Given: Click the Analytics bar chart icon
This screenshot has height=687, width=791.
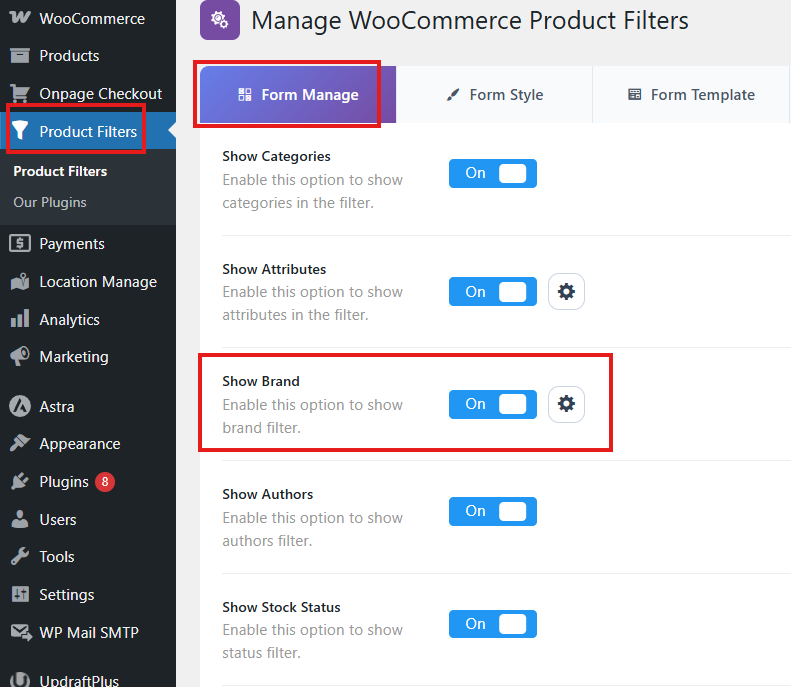Looking at the screenshot, I should click(x=20, y=319).
